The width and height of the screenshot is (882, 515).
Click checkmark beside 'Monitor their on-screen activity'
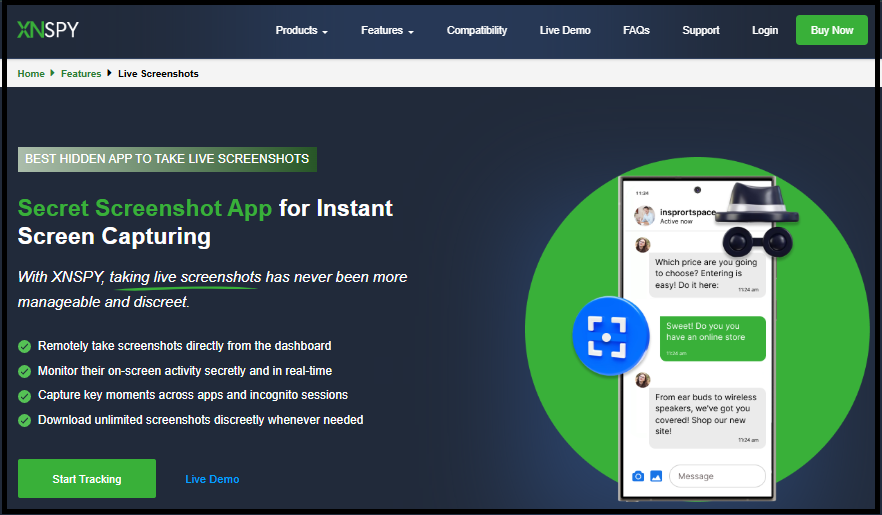point(24,371)
